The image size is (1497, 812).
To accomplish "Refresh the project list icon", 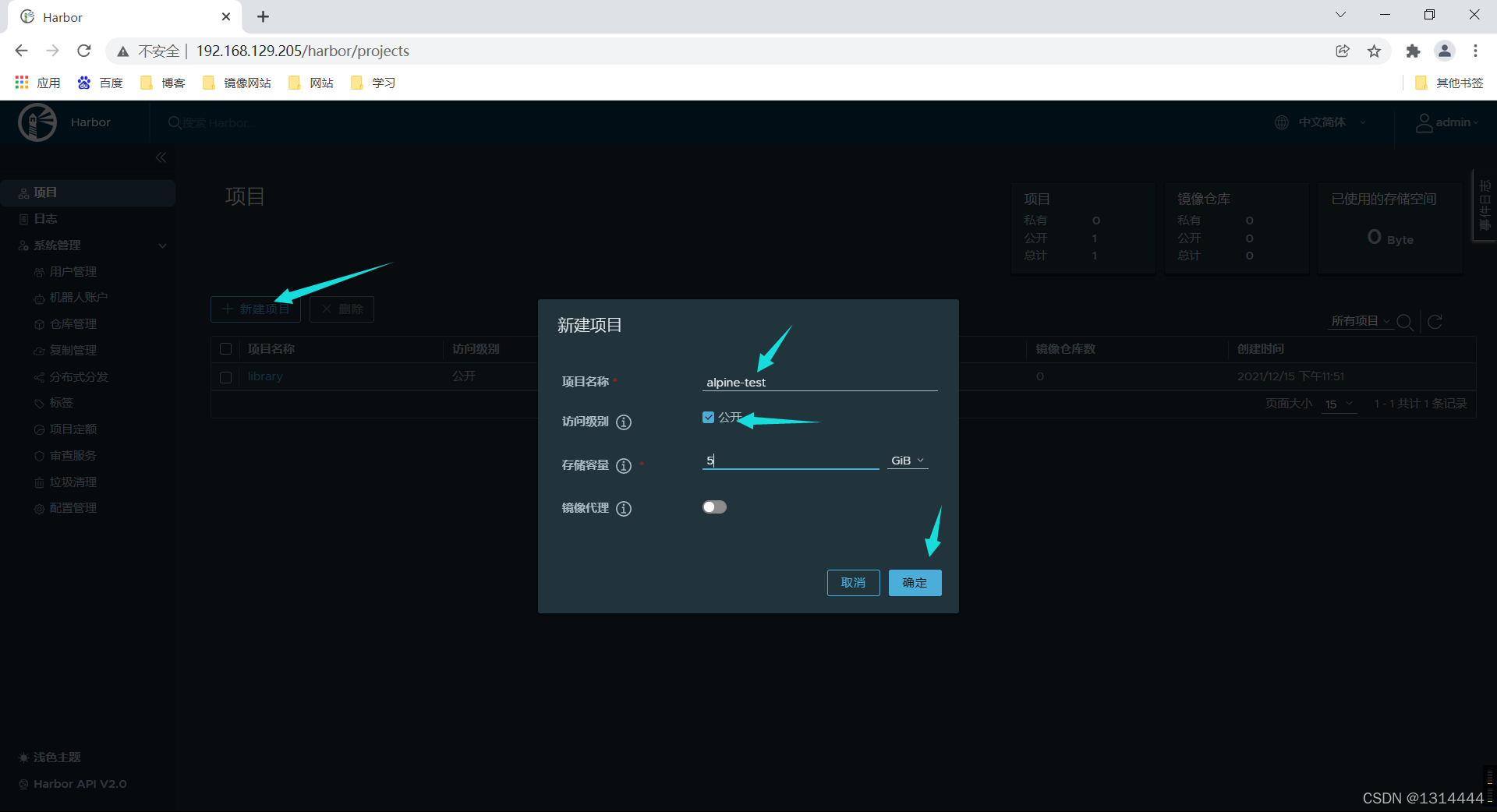I will tap(1435, 322).
